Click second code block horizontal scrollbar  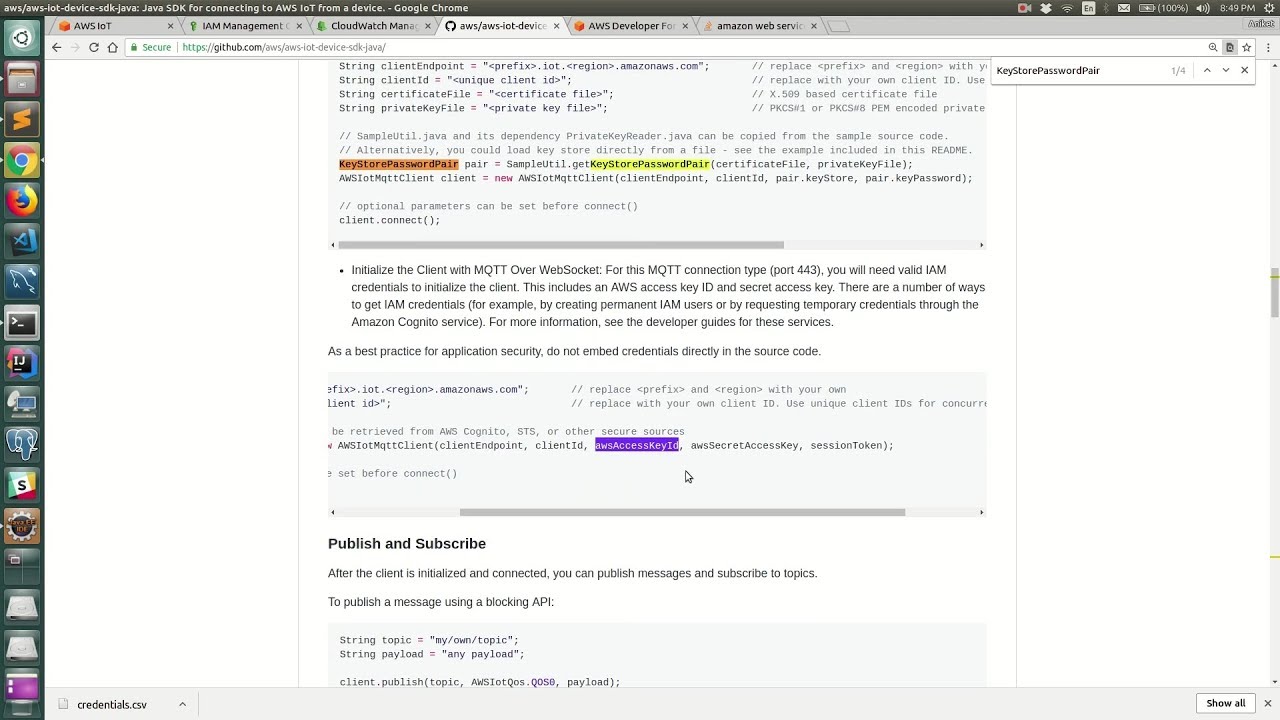click(682, 512)
